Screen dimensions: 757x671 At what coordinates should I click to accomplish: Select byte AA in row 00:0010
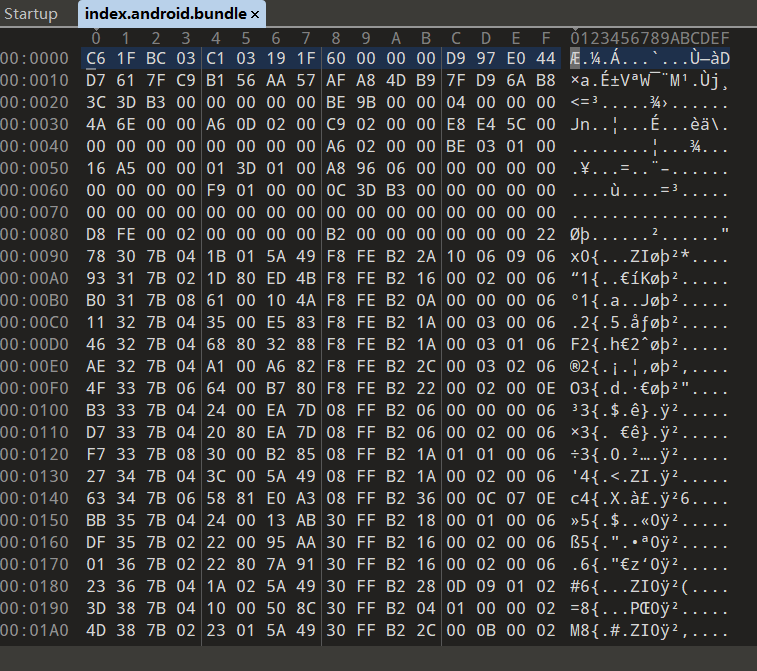pos(276,80)
